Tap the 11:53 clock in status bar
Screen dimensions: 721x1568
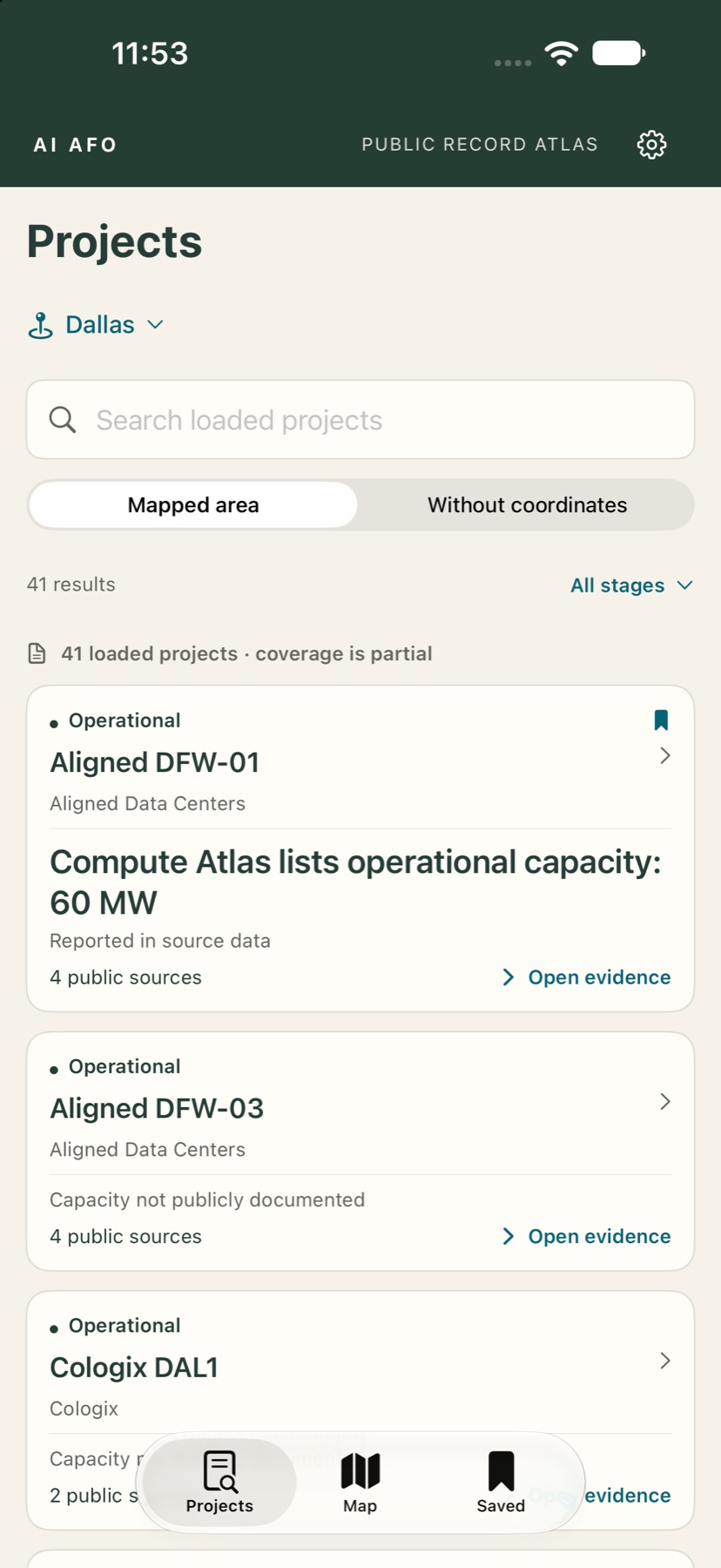tap(150, 53)
